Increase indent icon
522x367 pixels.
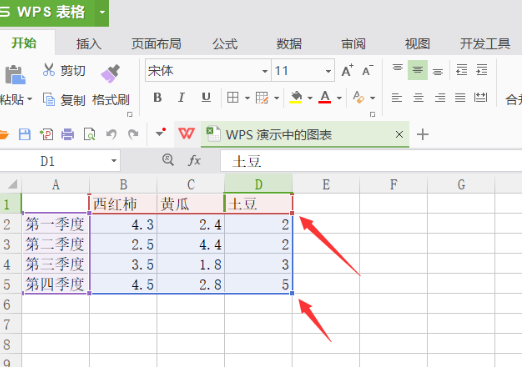point(482,70)
